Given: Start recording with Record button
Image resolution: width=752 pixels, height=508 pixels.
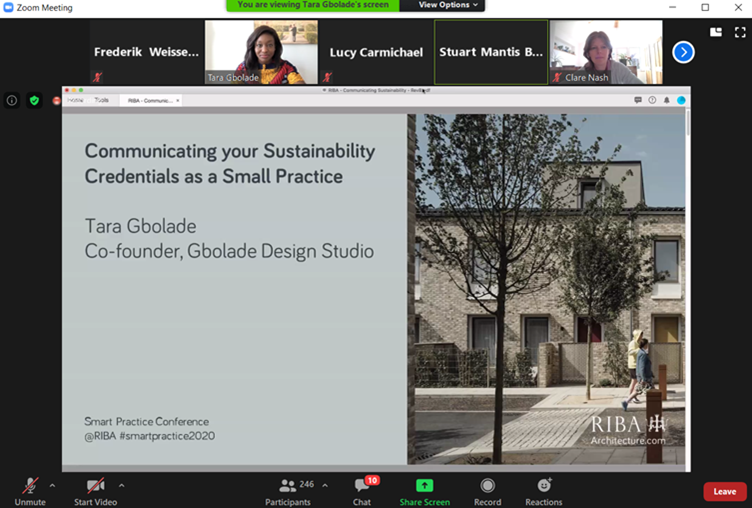Looking at the screenshot, I should 487,491.
